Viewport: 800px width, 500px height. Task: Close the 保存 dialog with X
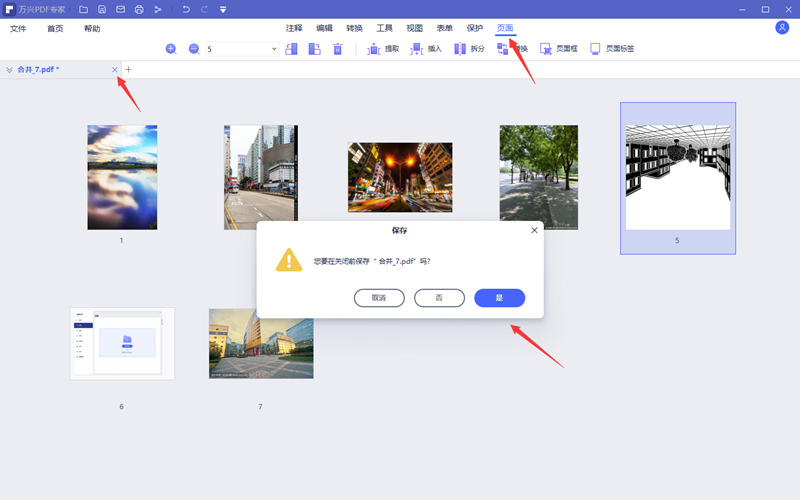(x=534, y=230)
